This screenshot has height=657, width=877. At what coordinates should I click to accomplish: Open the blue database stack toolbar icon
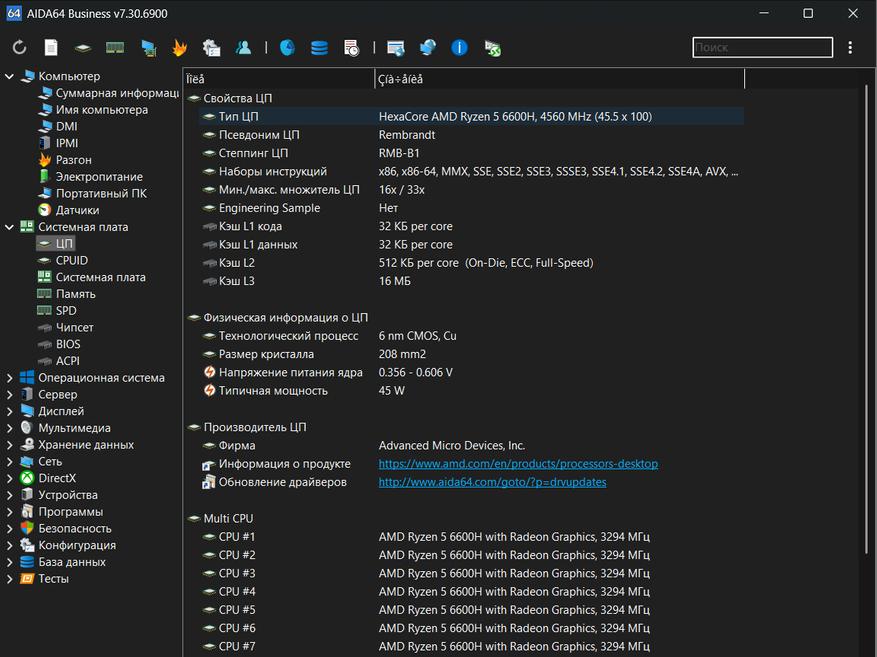[x=319, y=48]
